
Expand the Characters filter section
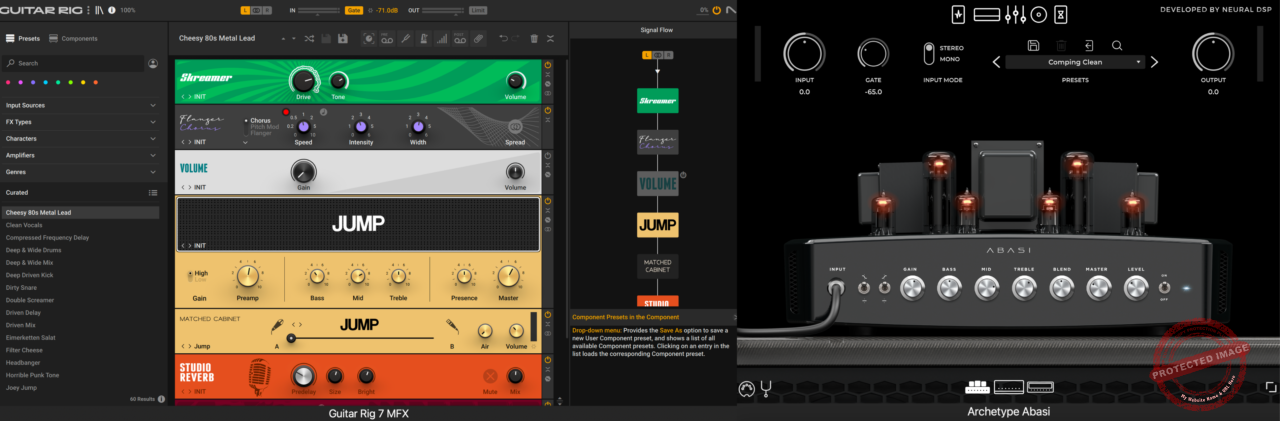(x=80, y=139)
